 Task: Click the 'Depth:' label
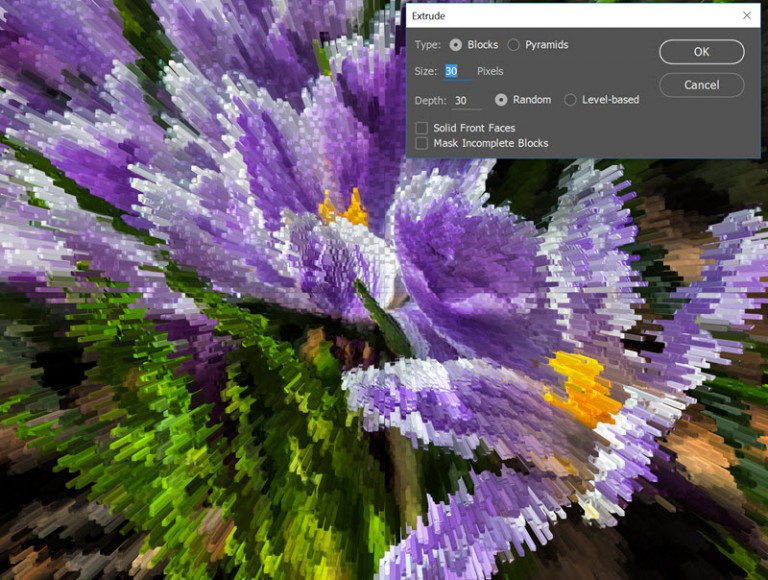[430, 100]
